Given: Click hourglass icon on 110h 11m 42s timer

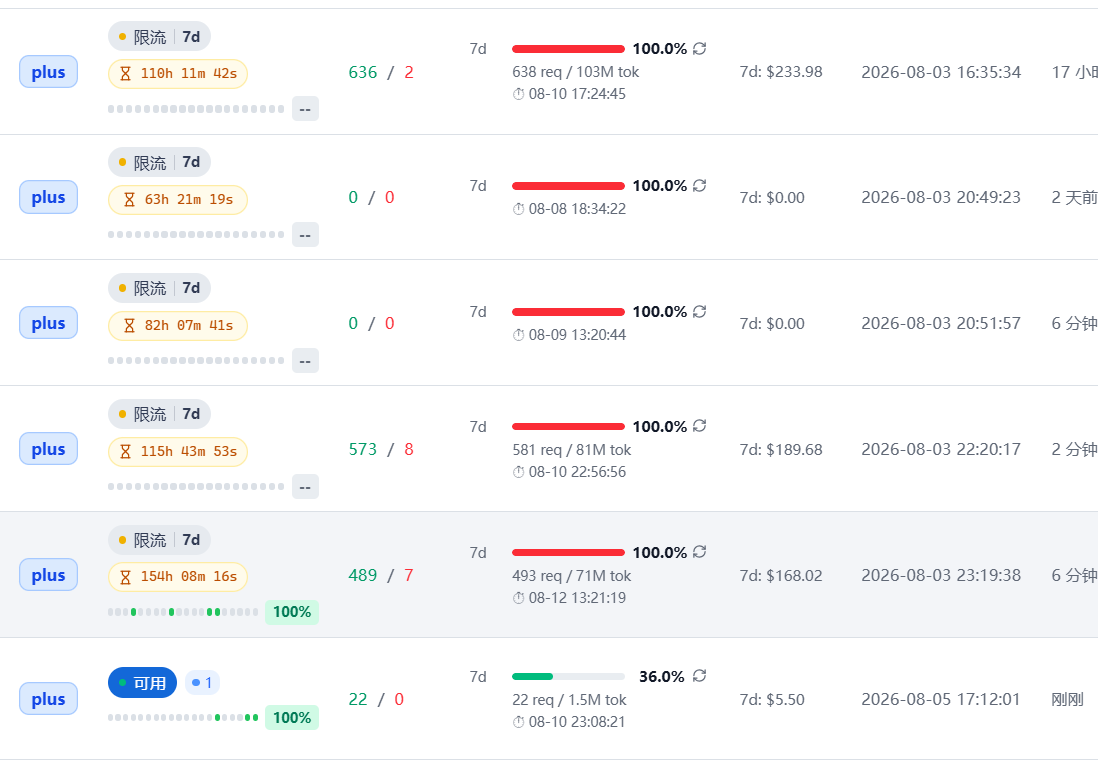Looking at the screenshot, I should tap(125, 74).
